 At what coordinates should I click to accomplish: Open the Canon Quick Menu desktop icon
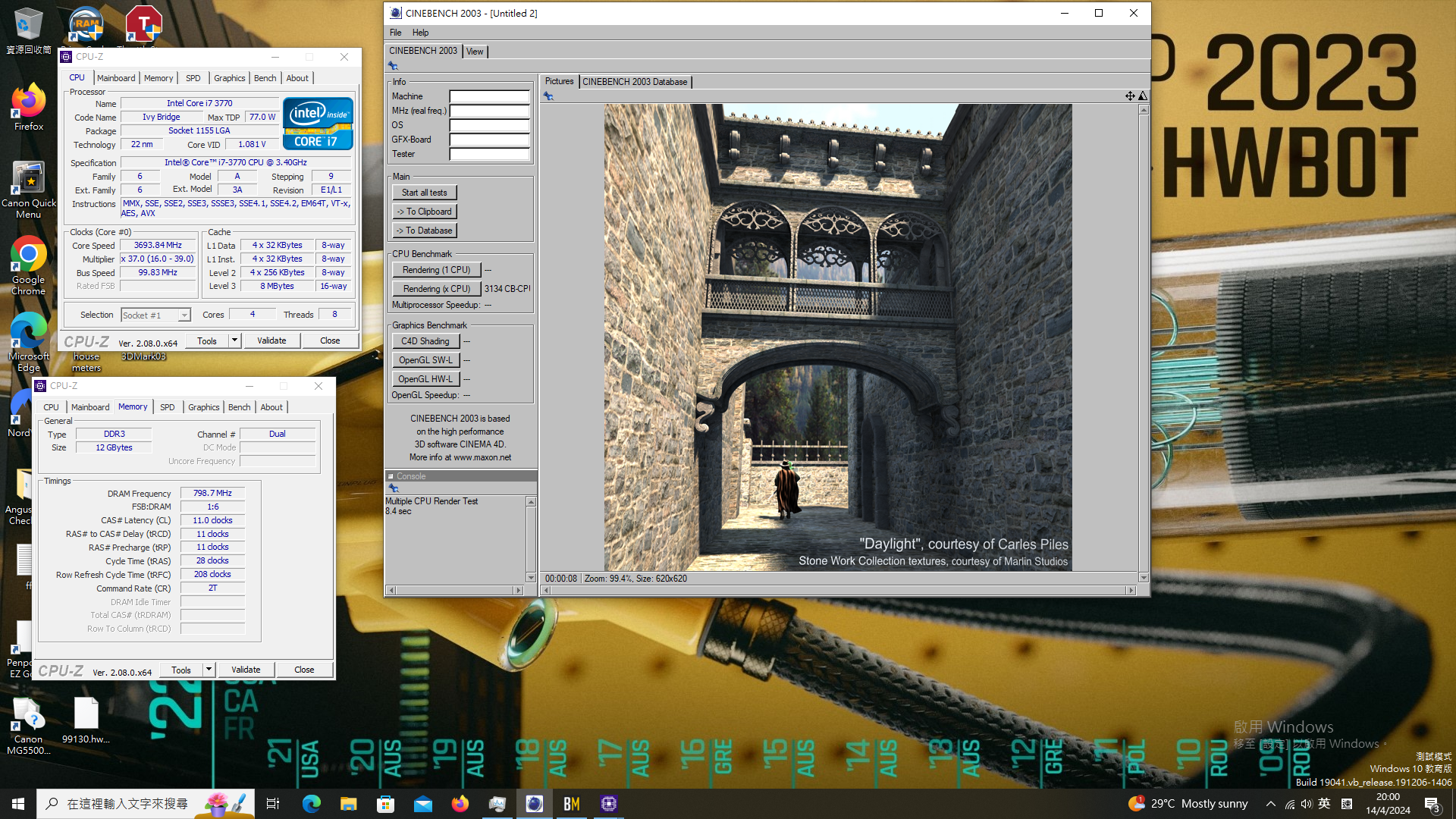click(x=28, y=190)
